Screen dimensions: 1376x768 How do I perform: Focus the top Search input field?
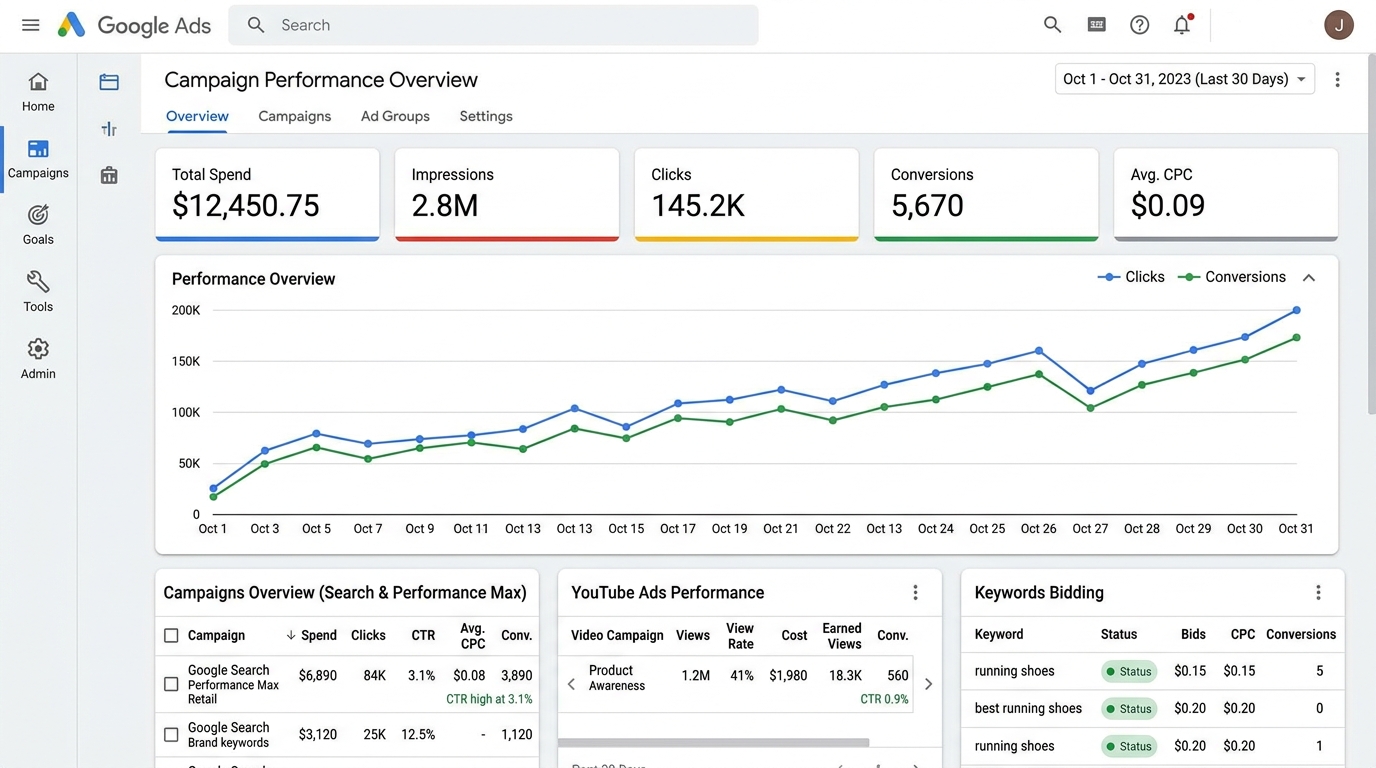493,25
